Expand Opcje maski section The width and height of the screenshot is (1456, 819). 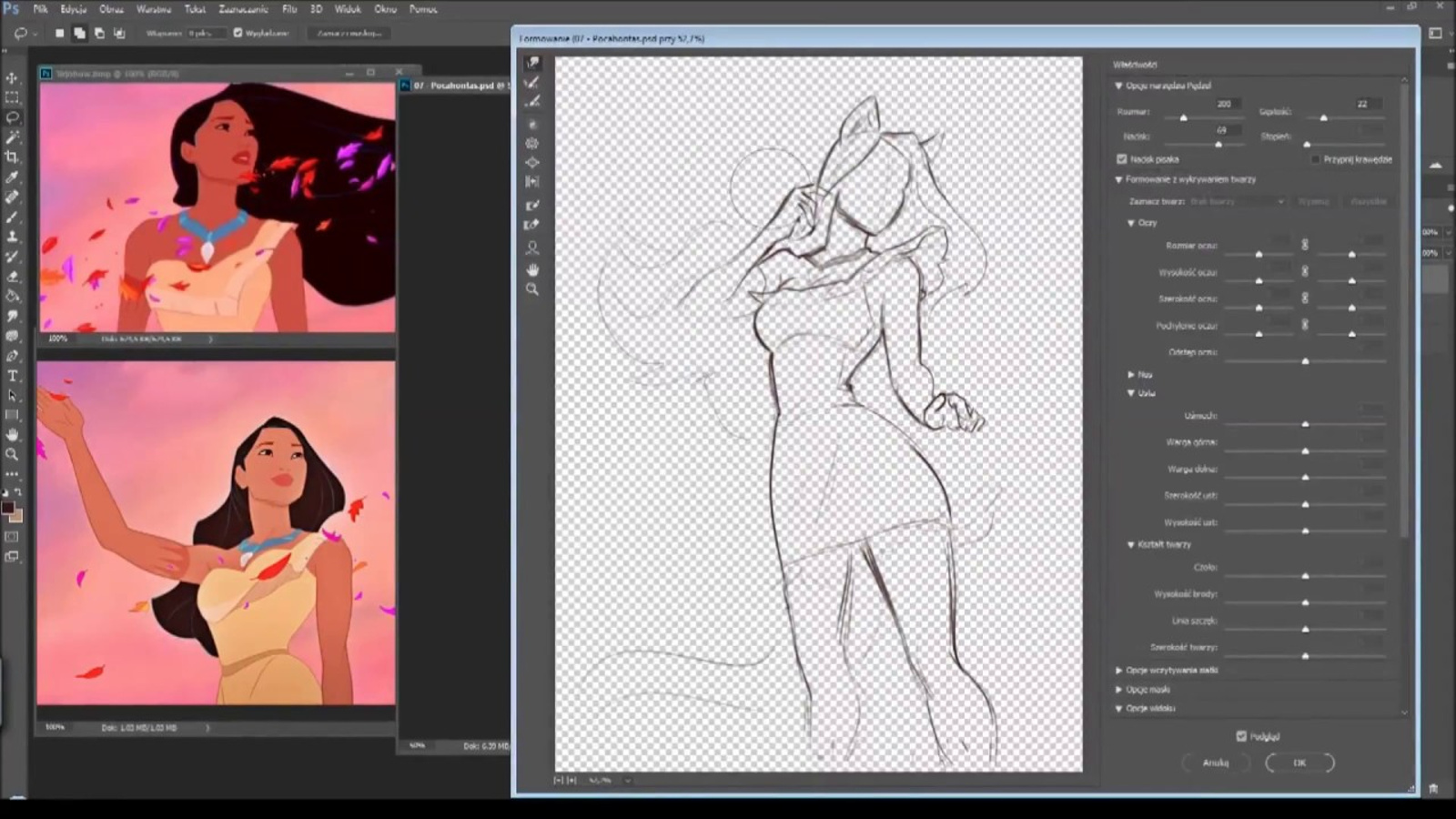pos(1119,690)
